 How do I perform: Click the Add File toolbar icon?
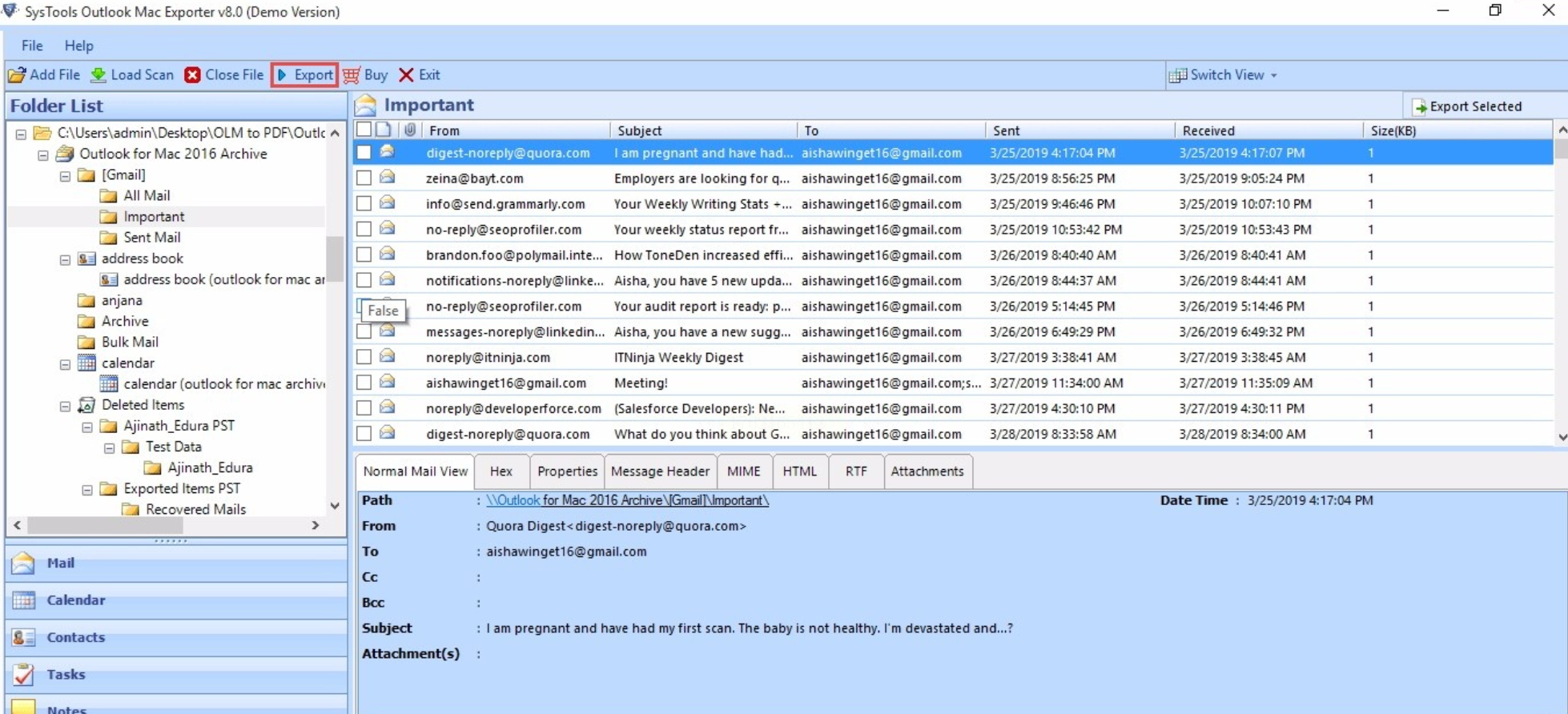click(x=18, y=75)
